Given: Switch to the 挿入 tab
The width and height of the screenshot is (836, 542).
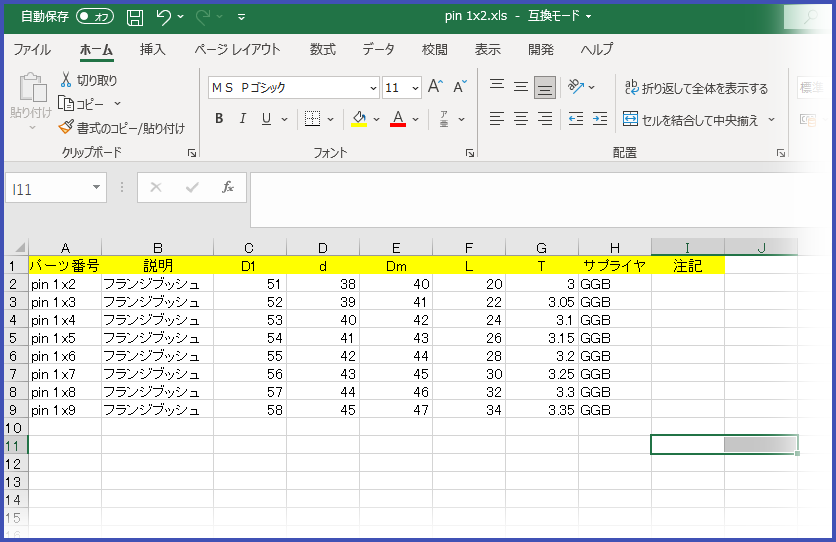Looking at the screenshot, I should click(x=152, y=50).
